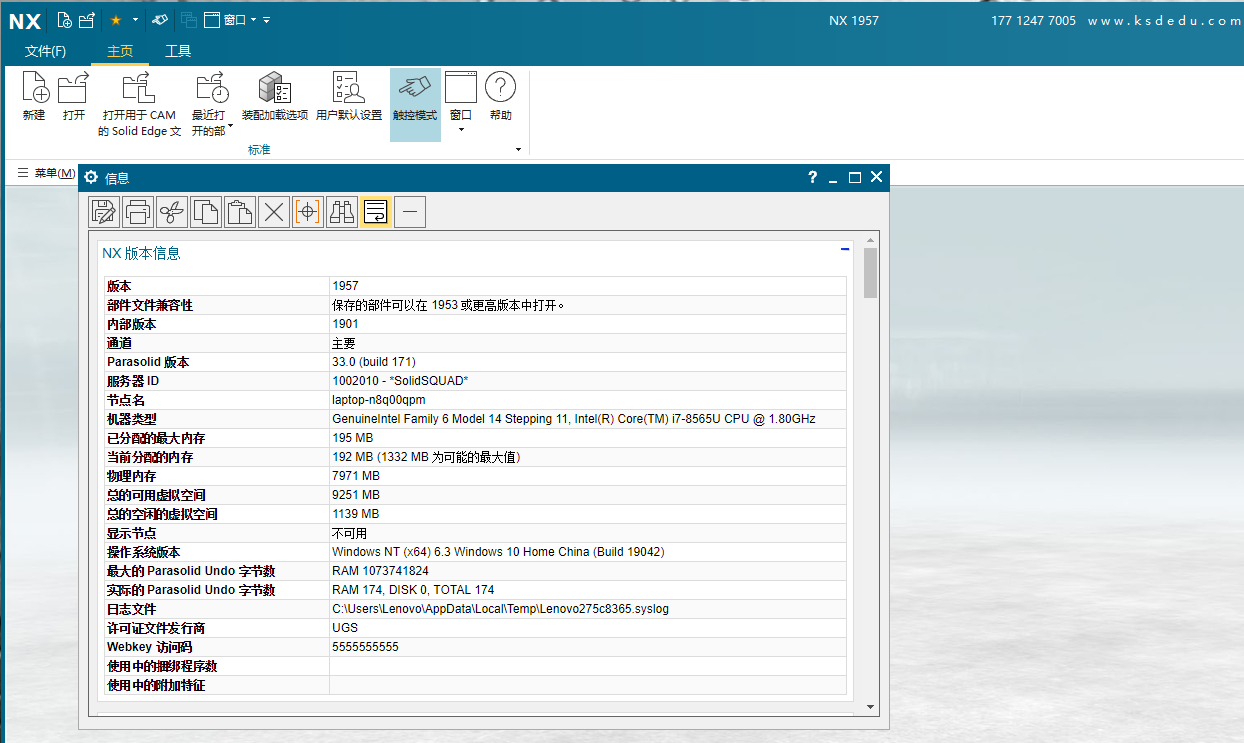1244x743 pixels.
Task: Click the touch mode hand icon in title bar
Action: click(159, 20)
